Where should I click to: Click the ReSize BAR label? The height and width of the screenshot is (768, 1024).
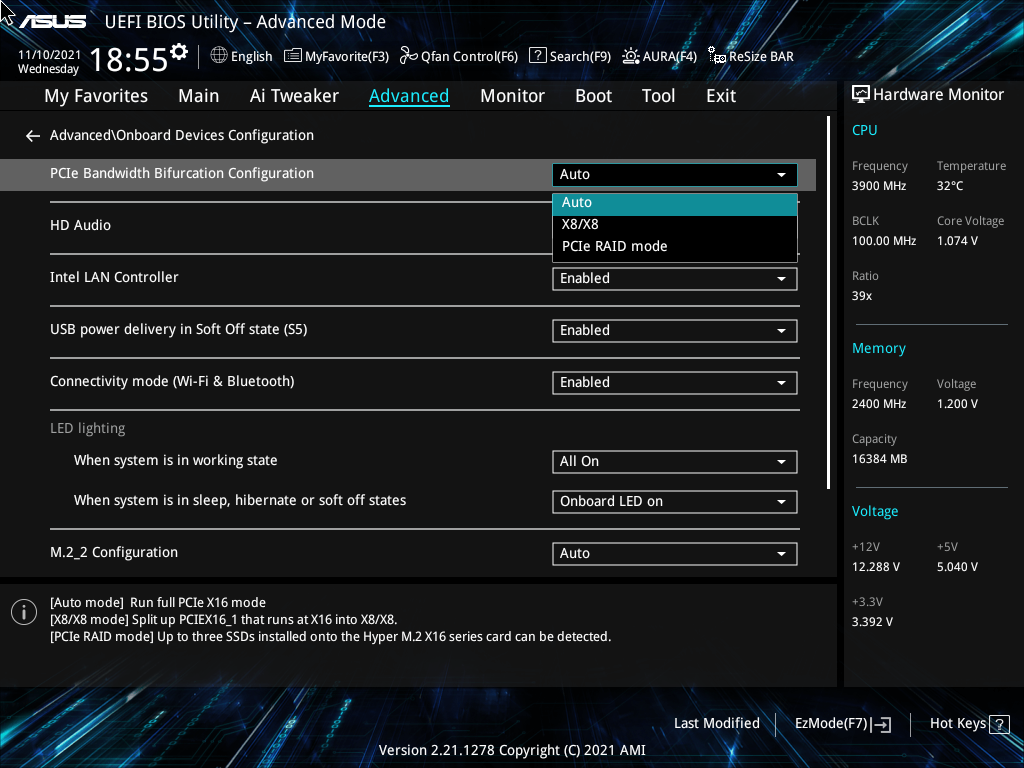pyautogui.click(x=761, y=57)
